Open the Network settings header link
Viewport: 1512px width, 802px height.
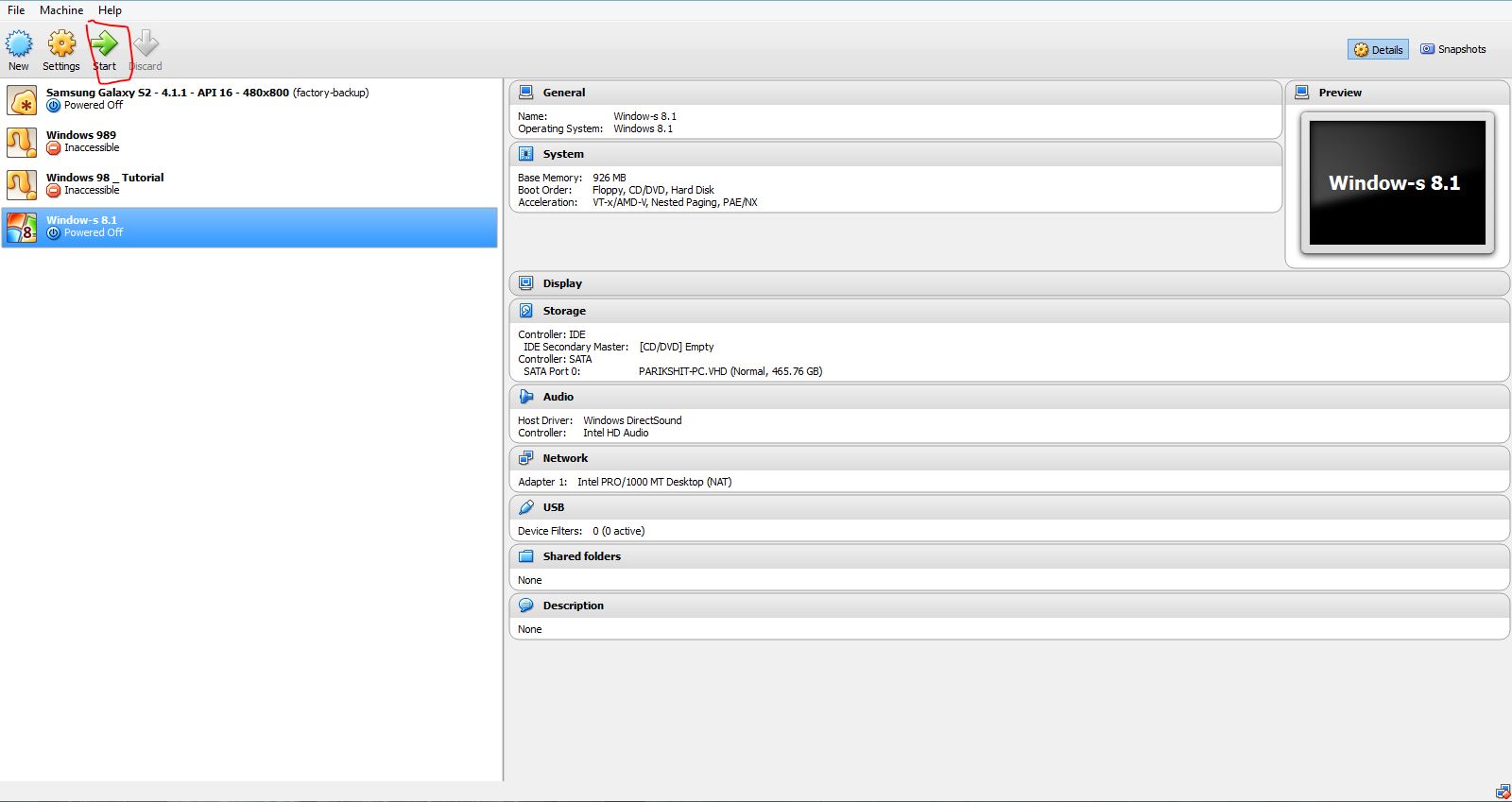pyautogui.click(x=565, y=458)
